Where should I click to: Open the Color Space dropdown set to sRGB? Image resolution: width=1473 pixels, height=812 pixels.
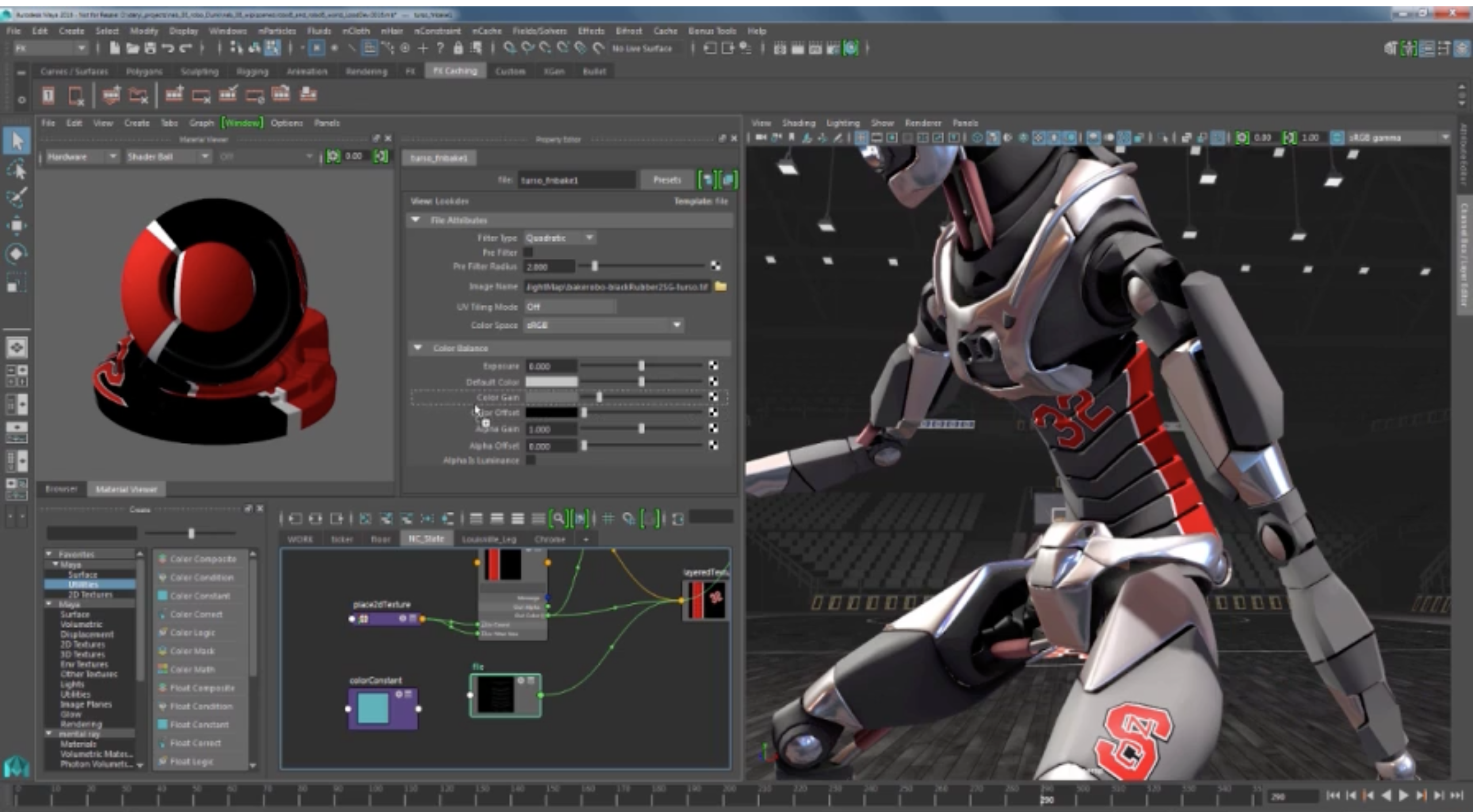pos(602,325)
